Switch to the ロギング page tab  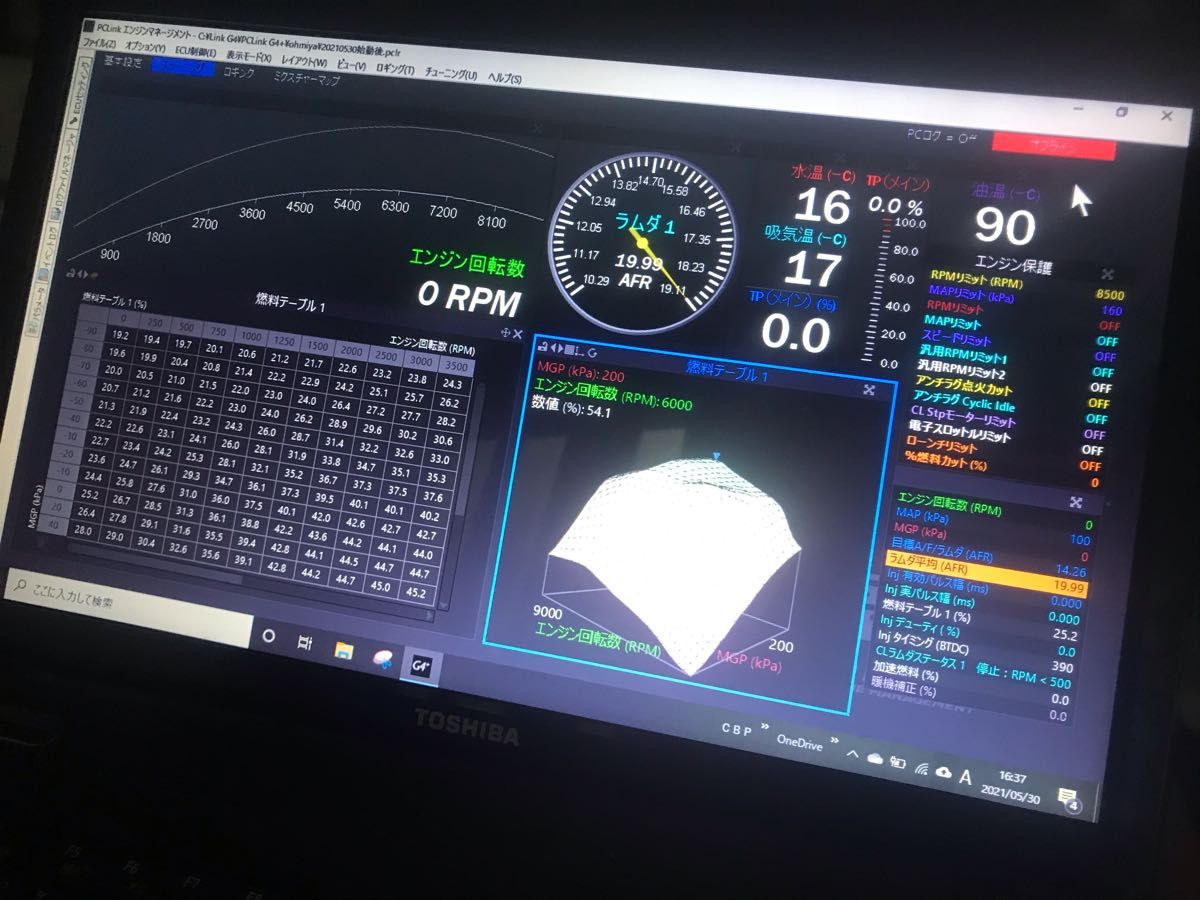238,72
